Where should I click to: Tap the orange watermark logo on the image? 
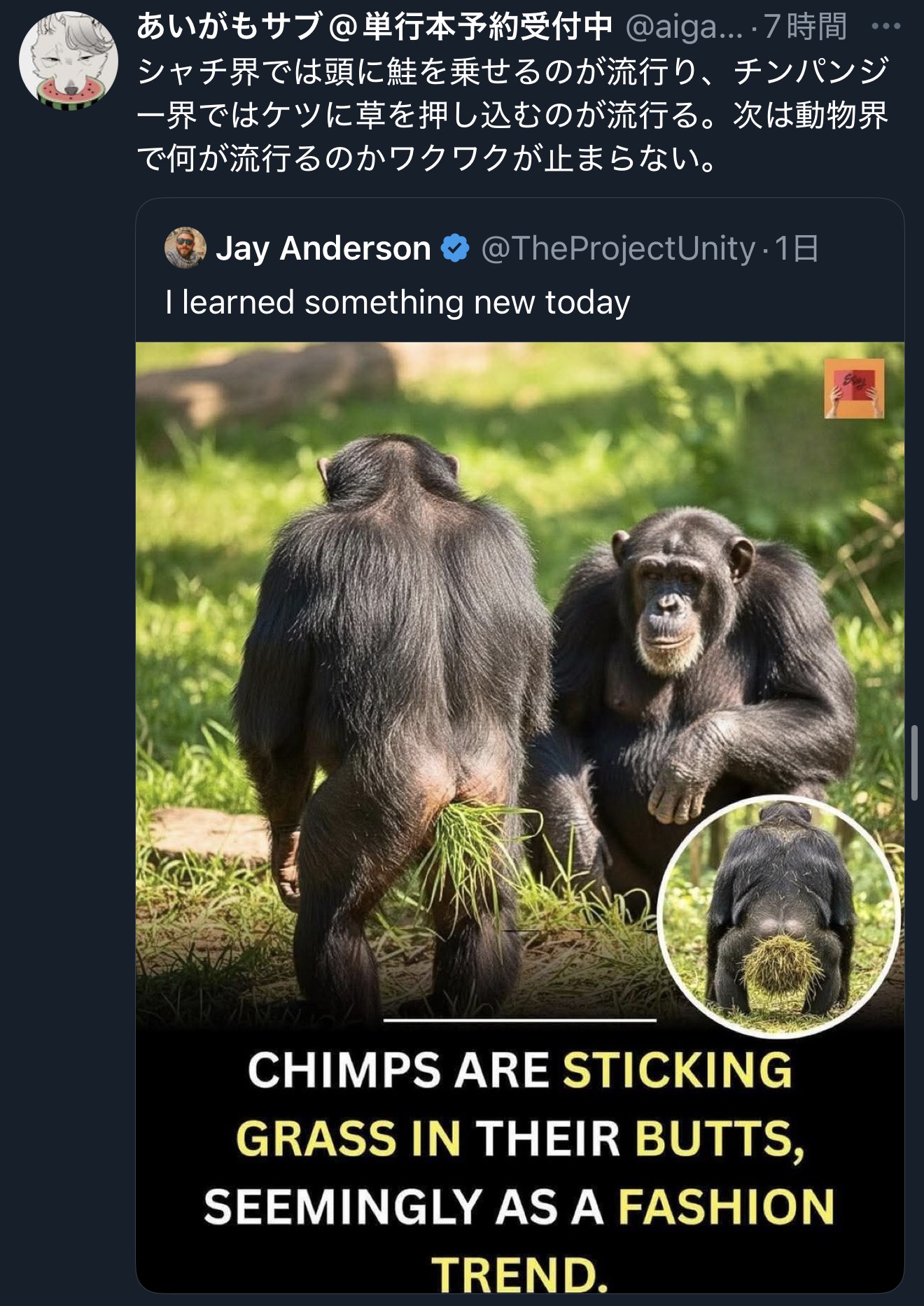point(854,388)
